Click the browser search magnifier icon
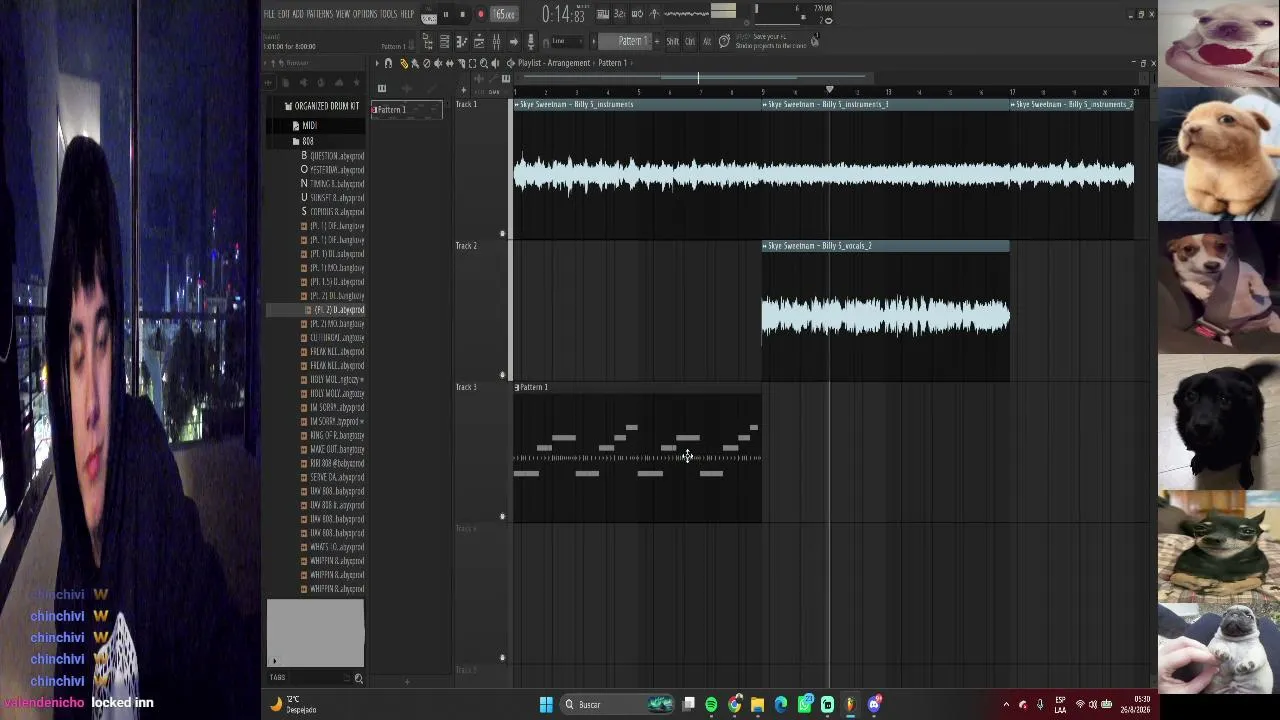Screen dimensions: 1280x720 [x=358, y=679]
